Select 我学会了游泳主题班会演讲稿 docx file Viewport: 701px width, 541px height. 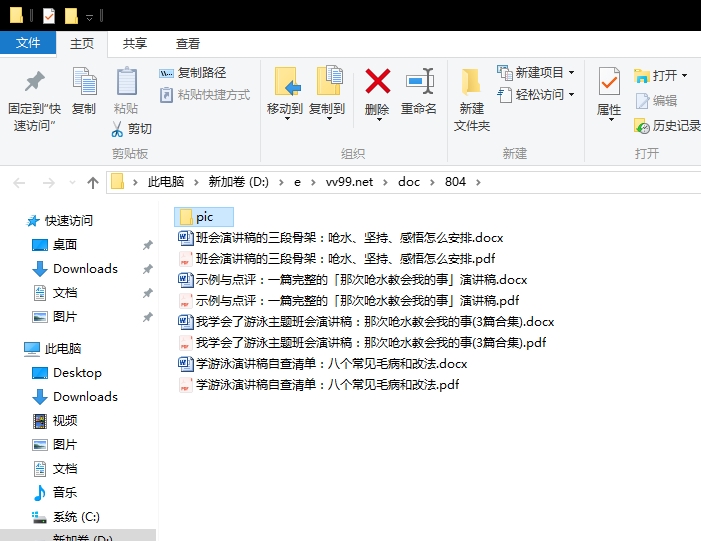[366, 321]
